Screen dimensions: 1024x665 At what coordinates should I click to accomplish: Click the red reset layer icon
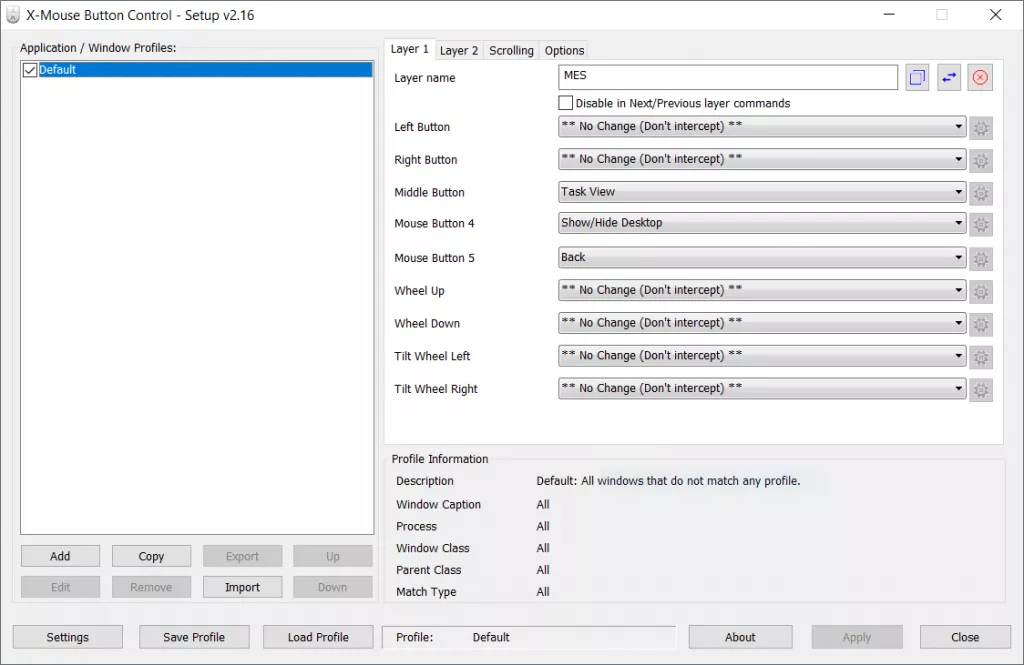coord(980,78)
